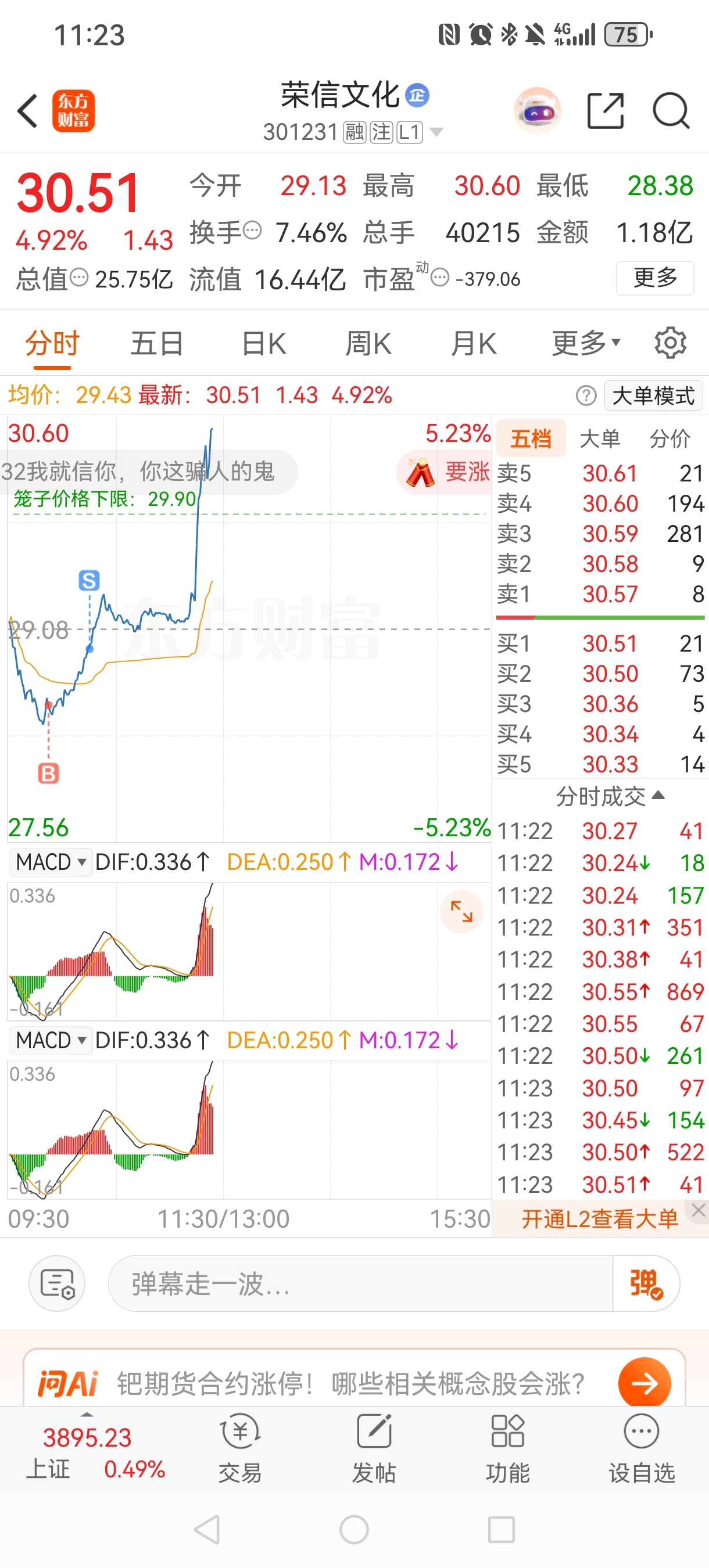The image size is (709, 1568).
Task: Switch to the 分时 tab
Action: pyautogui.click(x=52, y=343)
